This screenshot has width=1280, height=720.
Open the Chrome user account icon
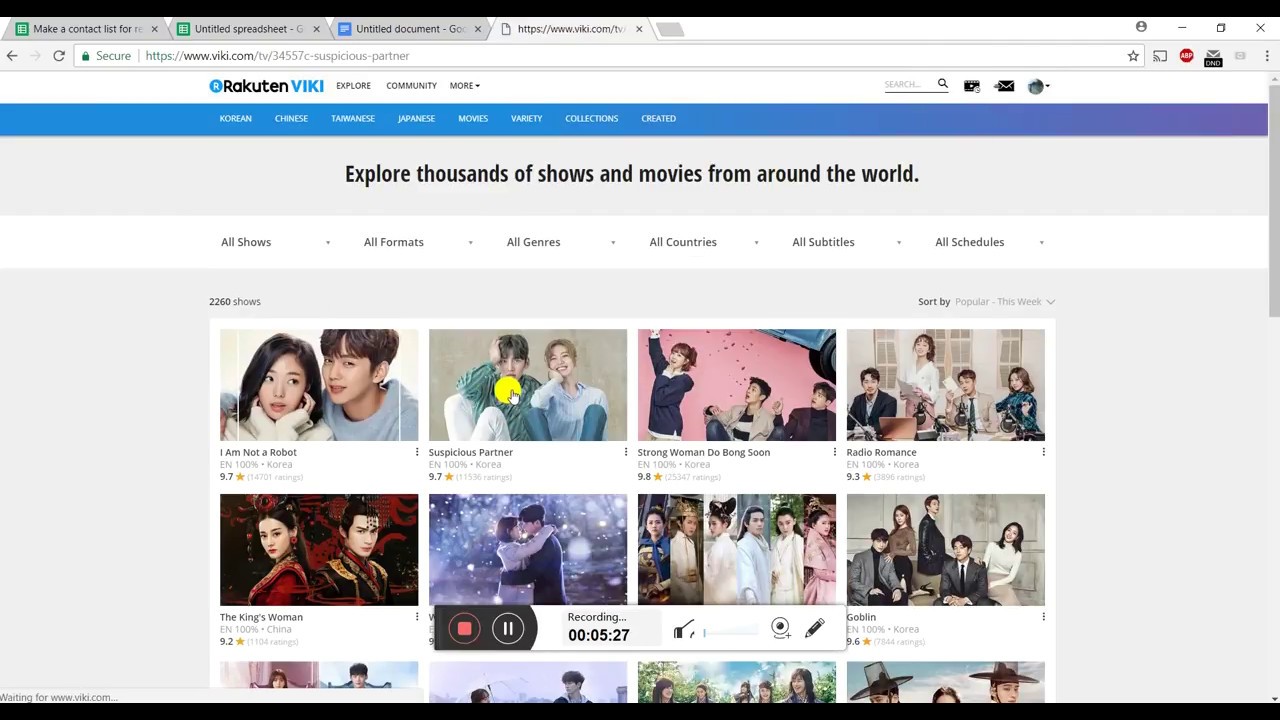pos(1141,27)
